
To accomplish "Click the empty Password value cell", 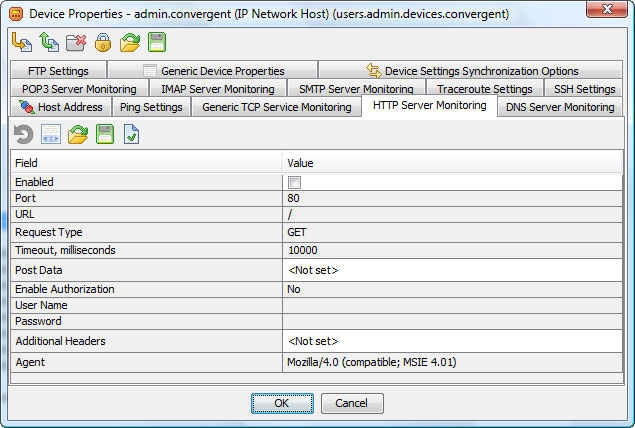I will point(452,322).
